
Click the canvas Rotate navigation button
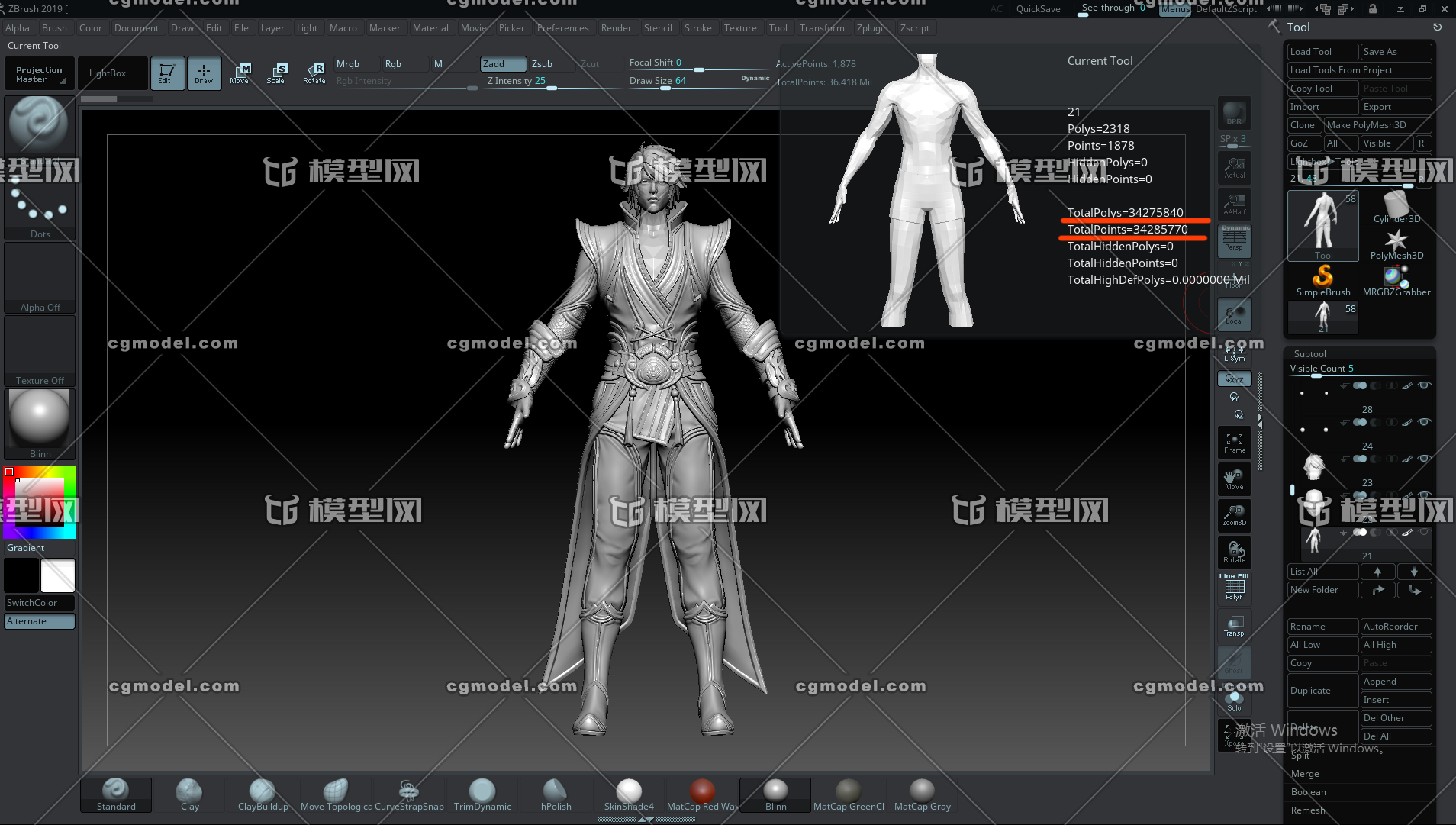point(1234,552)
